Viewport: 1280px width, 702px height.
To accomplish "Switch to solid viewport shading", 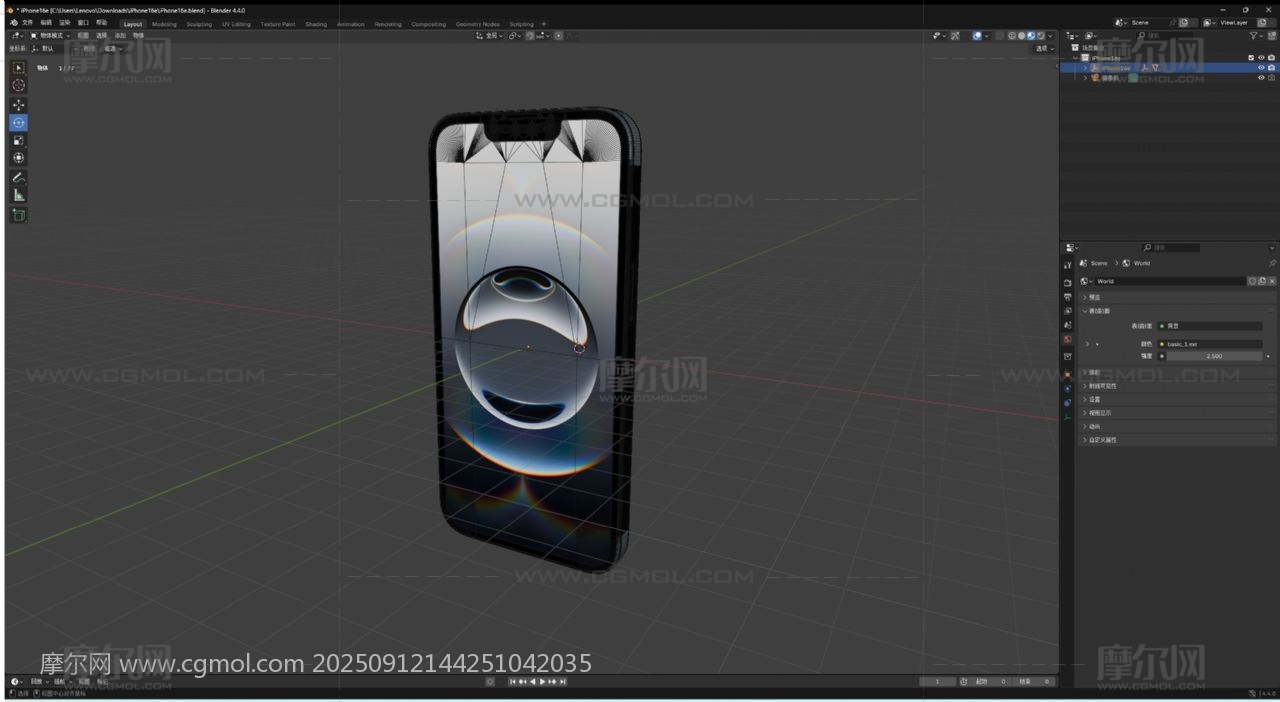I will click(x=1022, y=36).
